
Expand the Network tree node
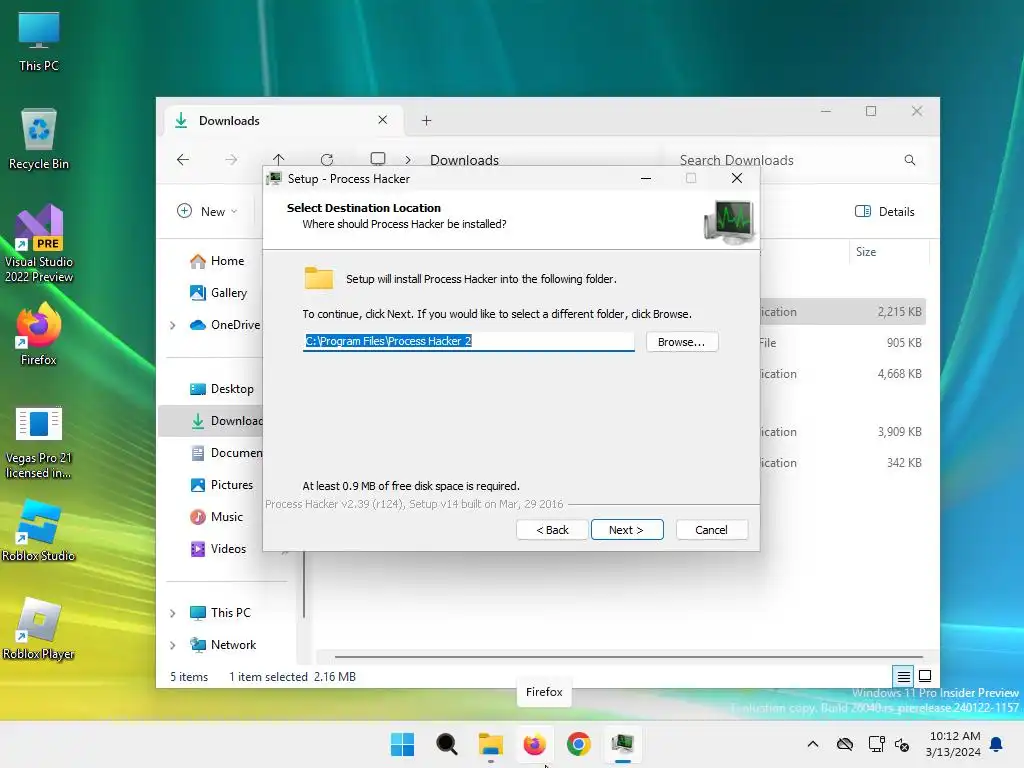click(x=172, y=645)
